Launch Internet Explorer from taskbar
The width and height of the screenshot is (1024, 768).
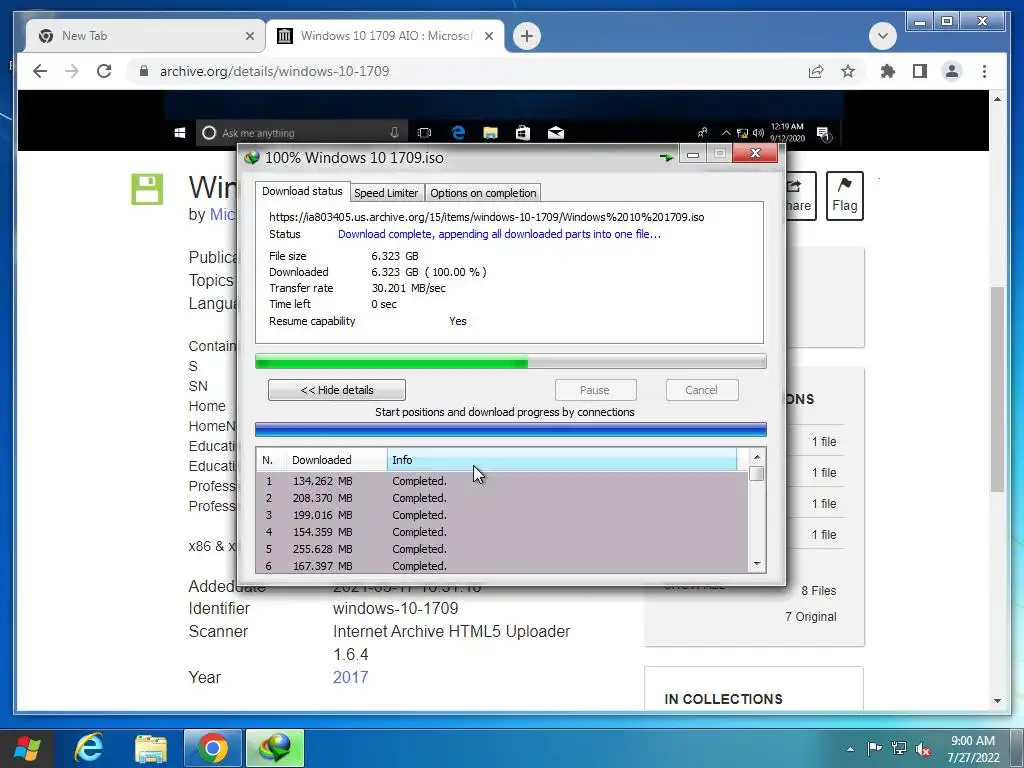point(88,748)
